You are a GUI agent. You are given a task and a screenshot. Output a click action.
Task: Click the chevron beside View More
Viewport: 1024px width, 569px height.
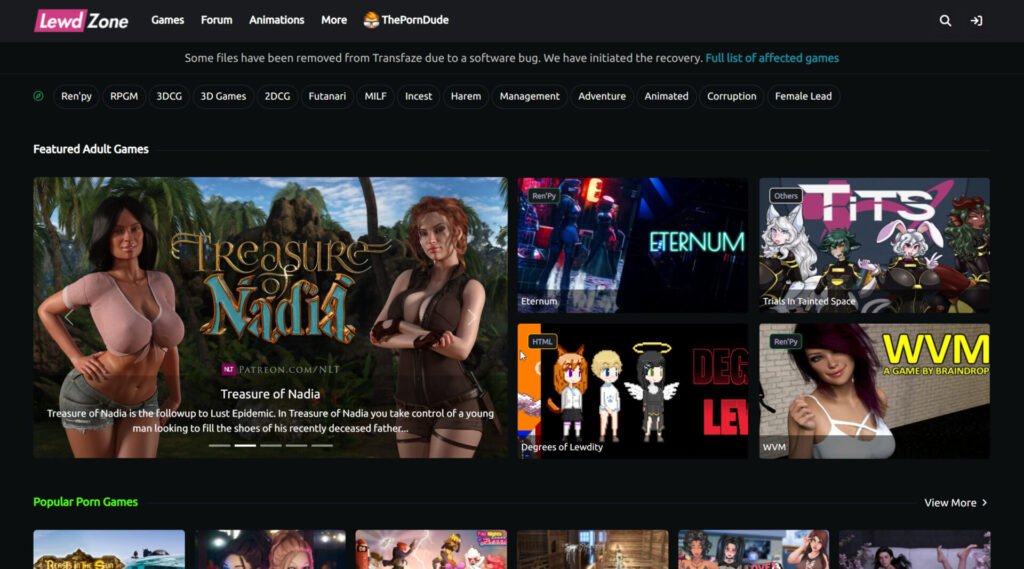click(x=984, y=503)
